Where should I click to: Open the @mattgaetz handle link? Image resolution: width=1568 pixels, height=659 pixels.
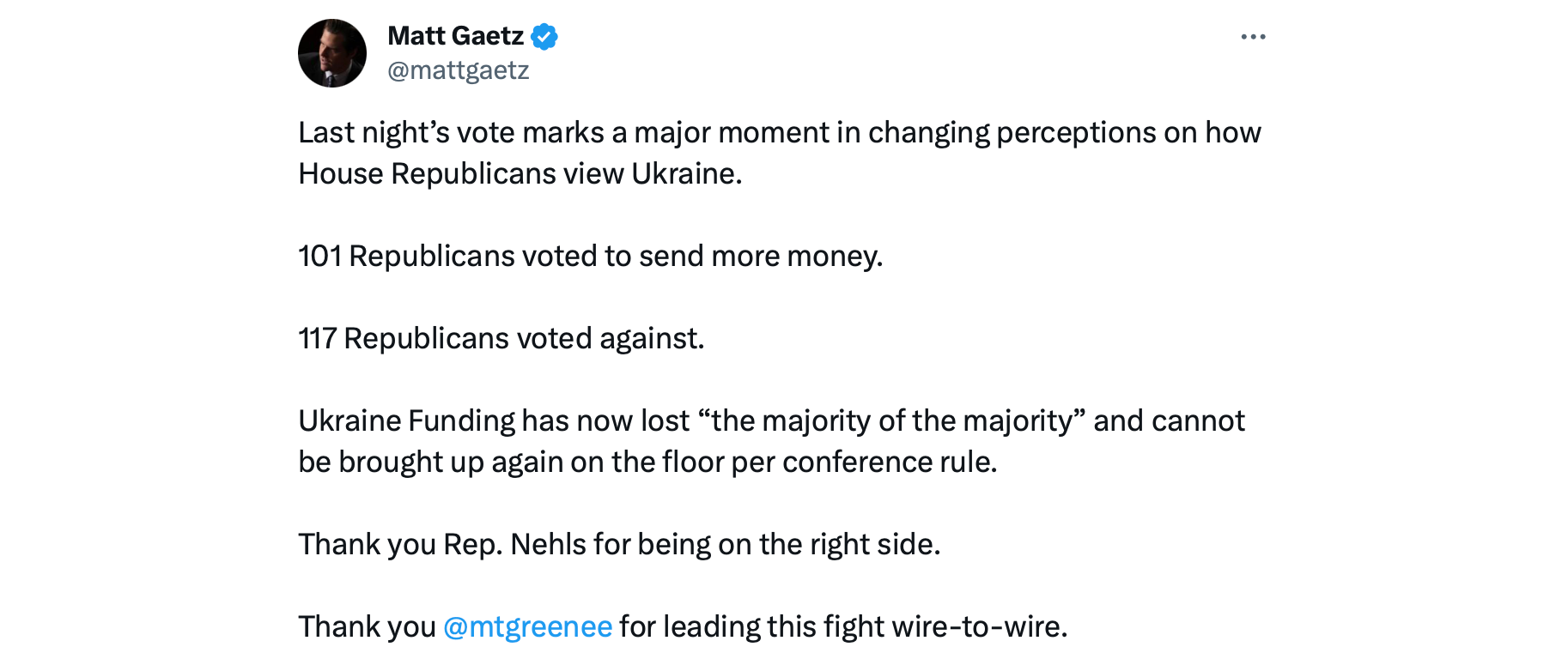[x=458, y=70]
